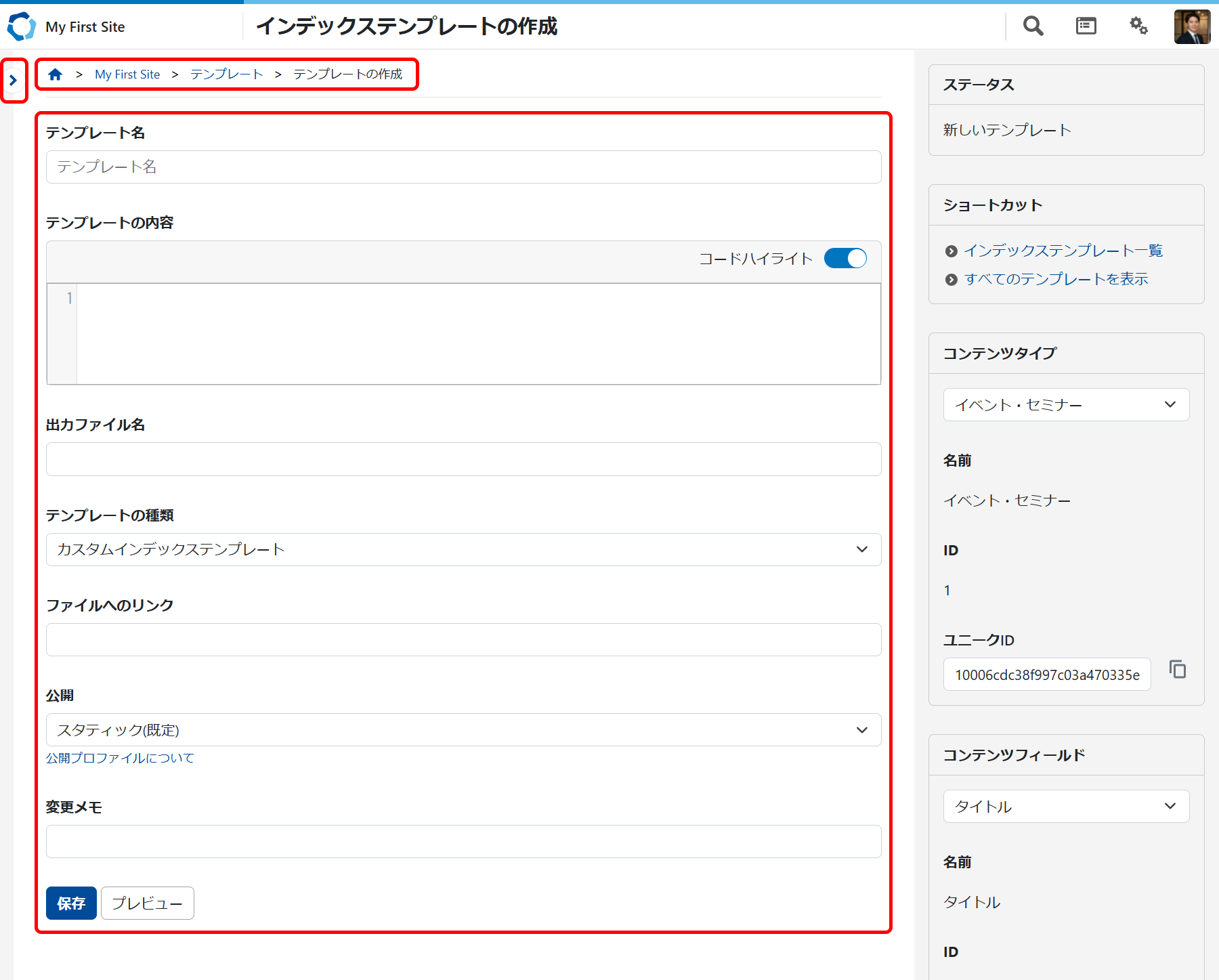The width and height of the screenshot is (1219, 980).
Task: Open the system settings gears icon
Action: tap(1138, 26)
